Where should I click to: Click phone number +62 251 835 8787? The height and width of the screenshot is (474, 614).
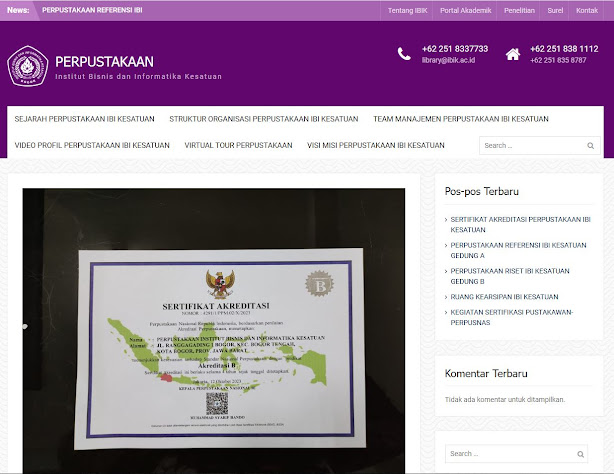[x=558, y=60]
